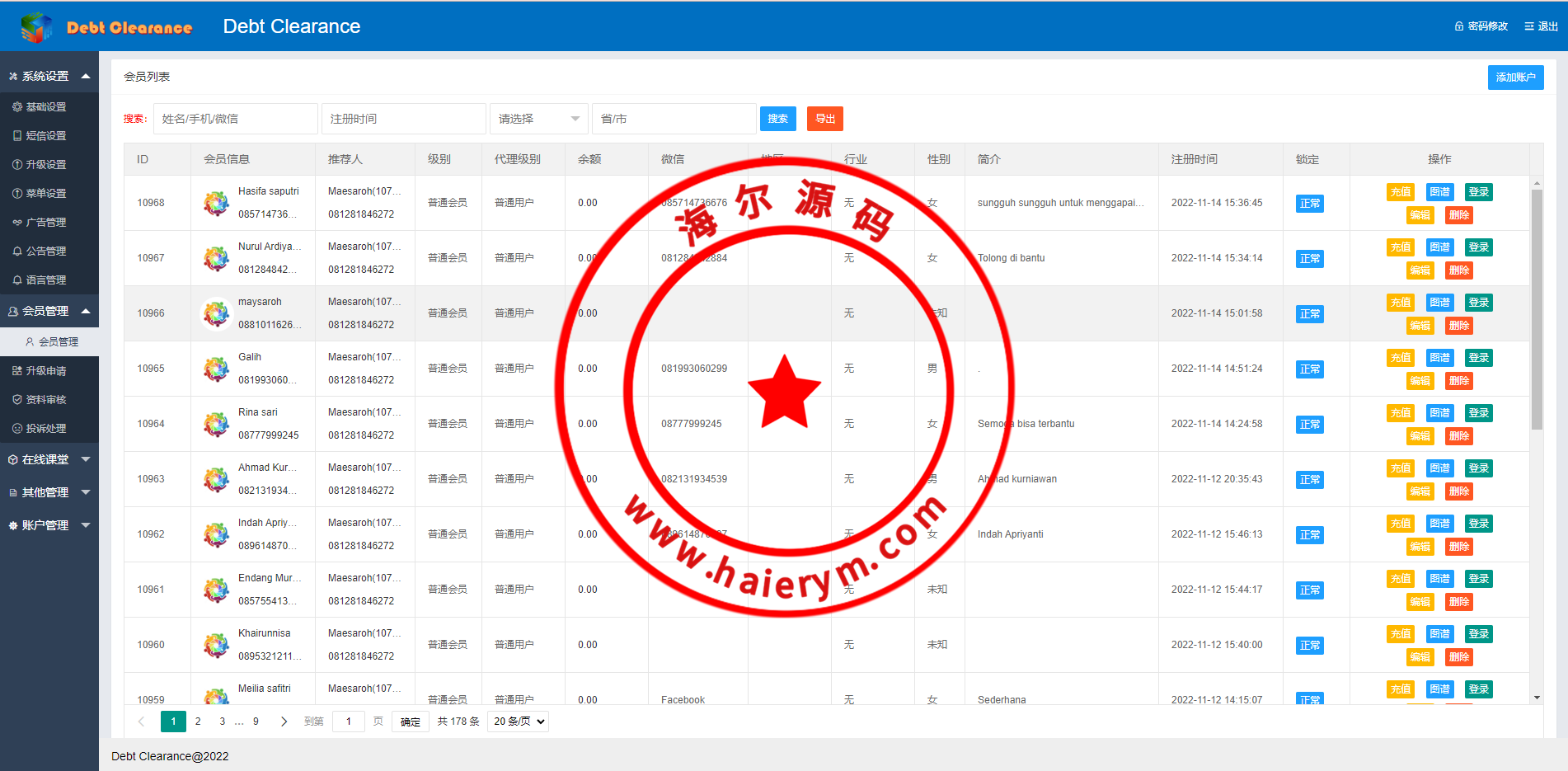The width and height of the screenshot is (1568, 771).
Task: Click avatar of member Hasifa saputri
Action: pos(216,203)
